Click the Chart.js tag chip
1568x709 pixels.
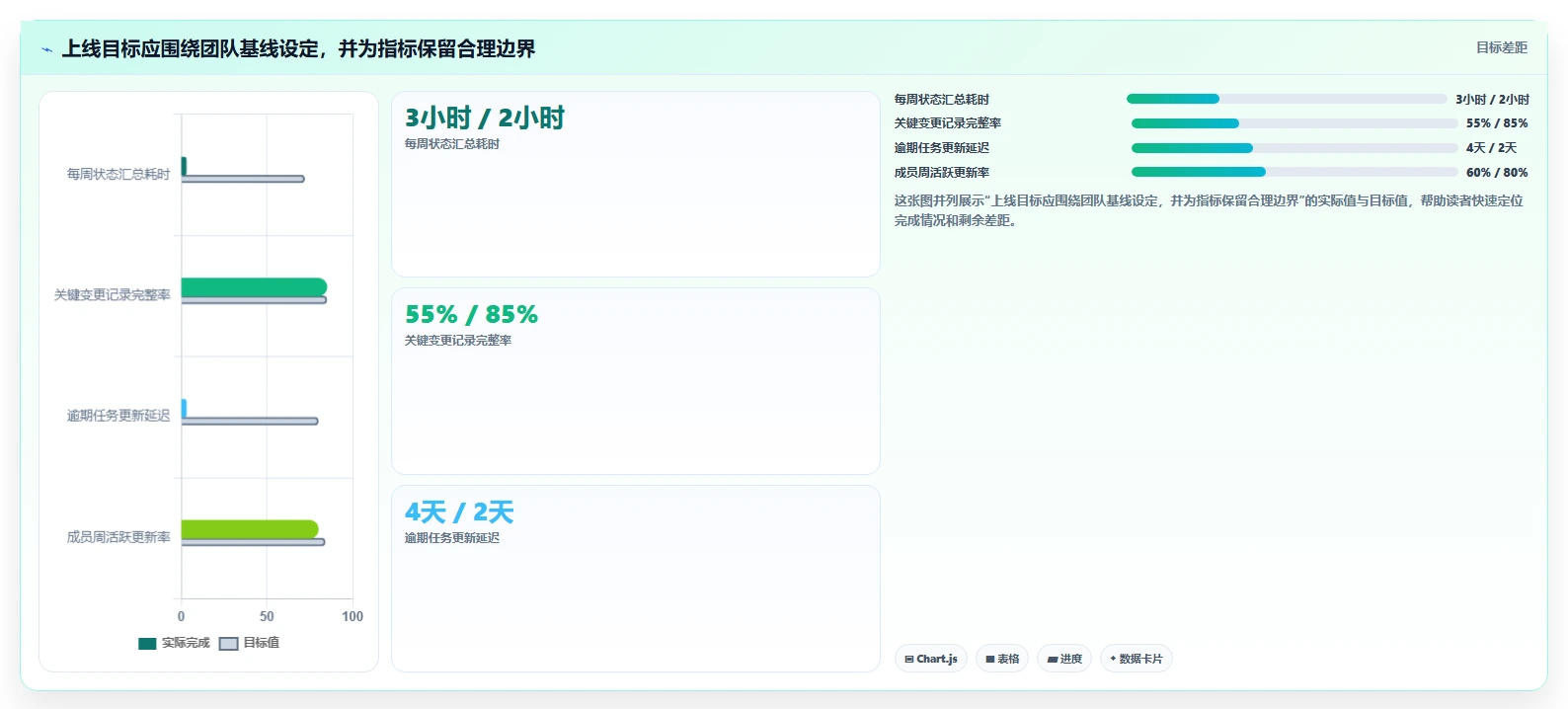click(x=931, y=659)
